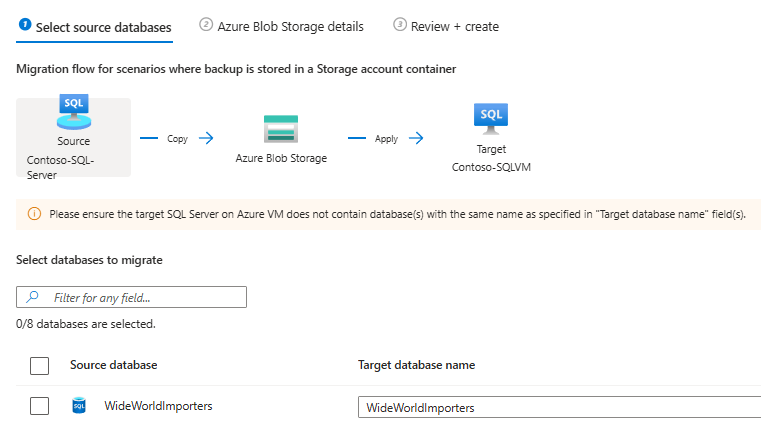
Task: Check the WideWorldImporters database checkbox
Action: pyautogui.click(x=39, y=406)
